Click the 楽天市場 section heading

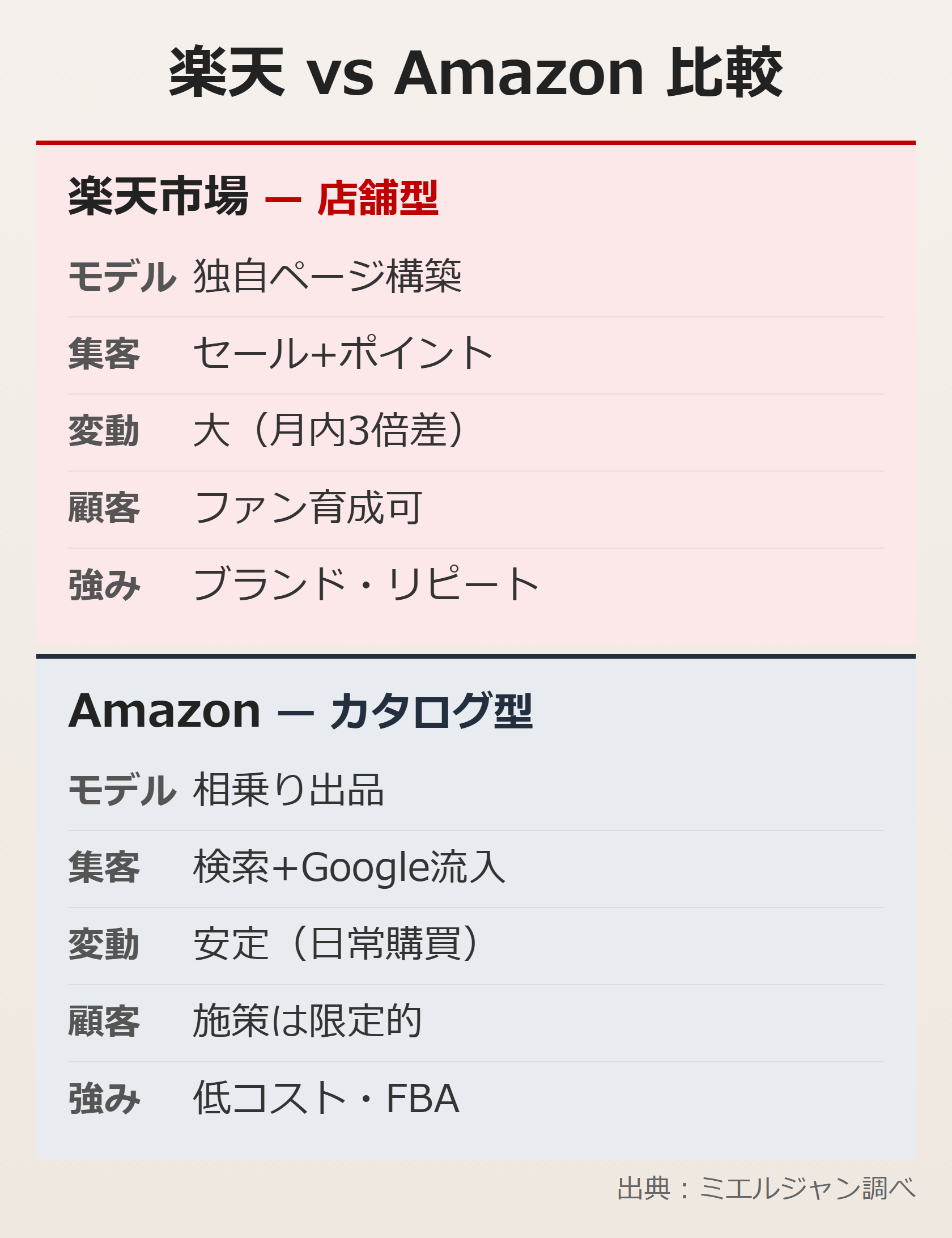click(x=158, y=196)
